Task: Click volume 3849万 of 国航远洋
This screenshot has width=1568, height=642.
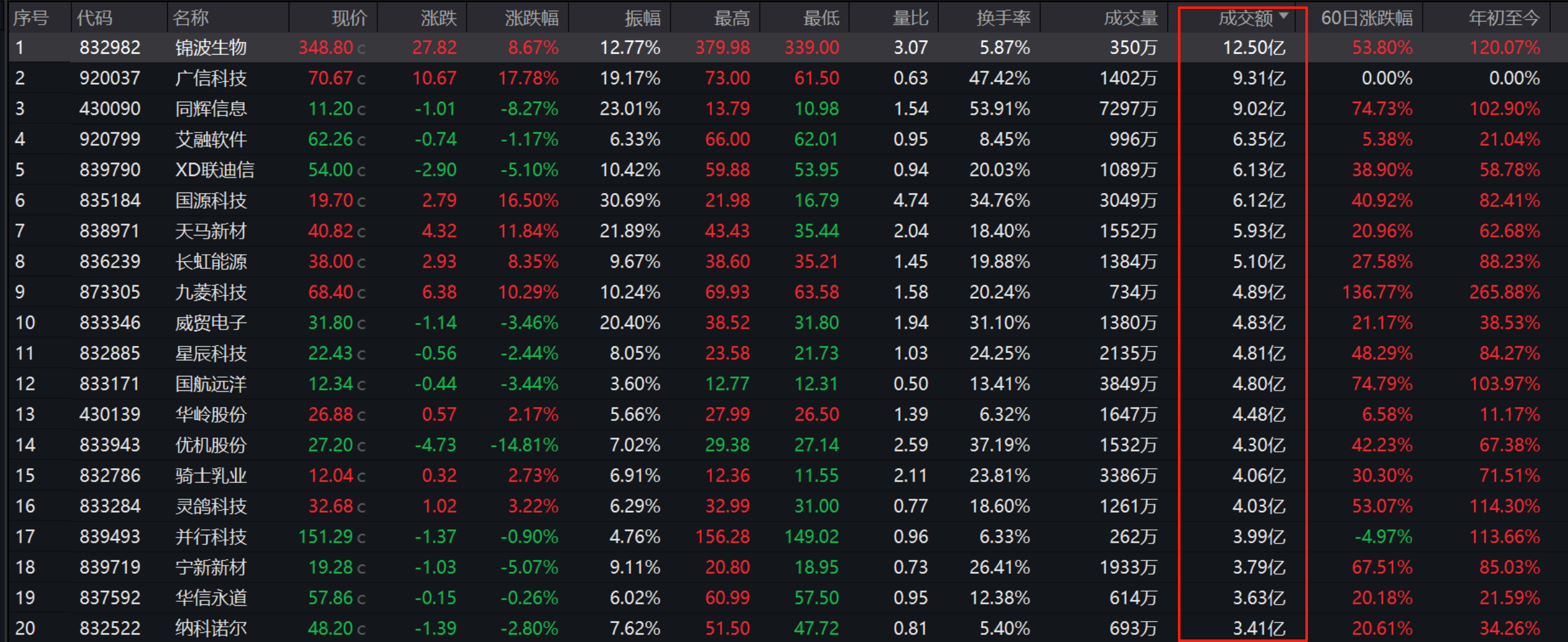Action: (x=1128, y=384)
